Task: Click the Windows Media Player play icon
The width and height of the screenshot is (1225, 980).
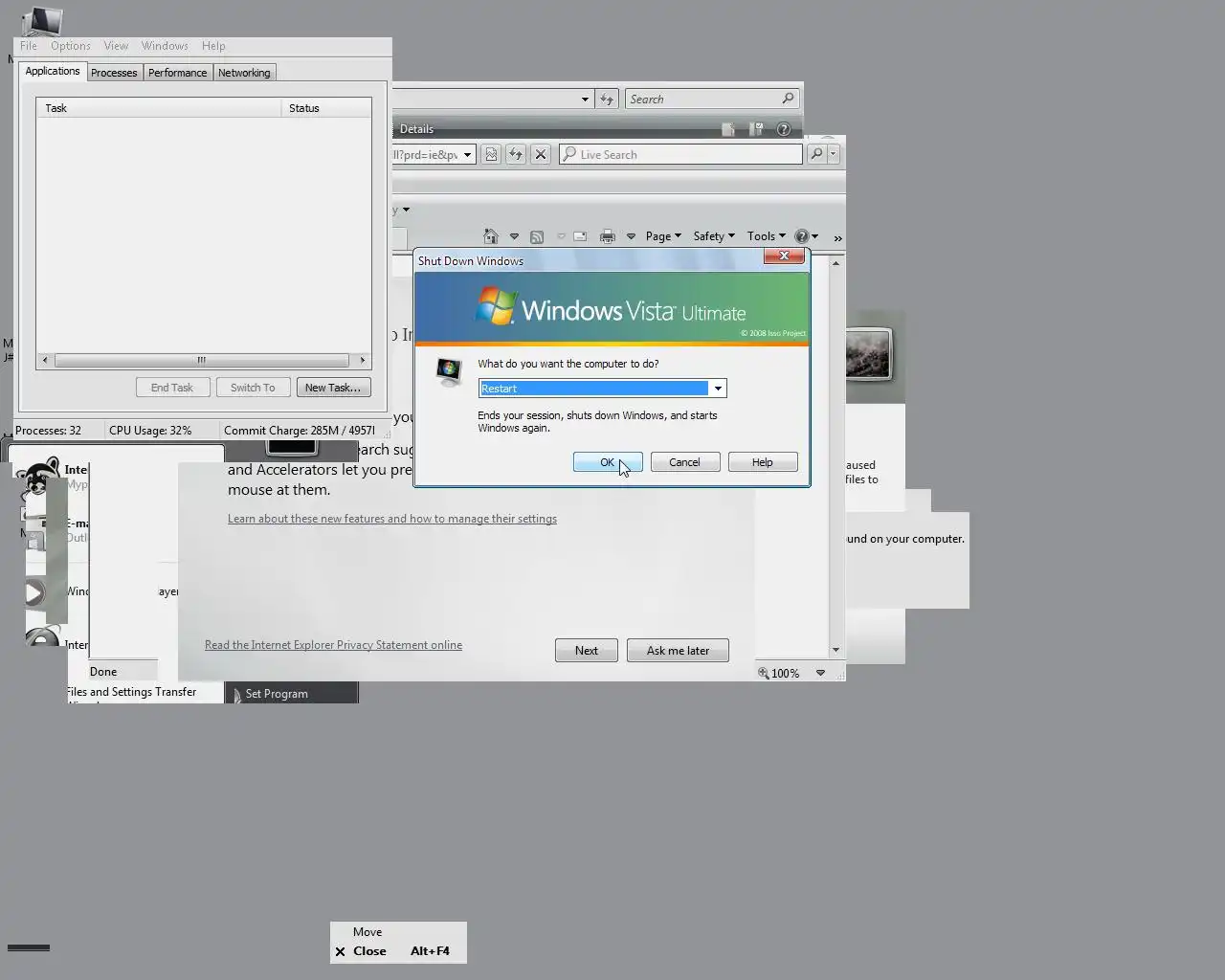Action: [x=34, y=593]
